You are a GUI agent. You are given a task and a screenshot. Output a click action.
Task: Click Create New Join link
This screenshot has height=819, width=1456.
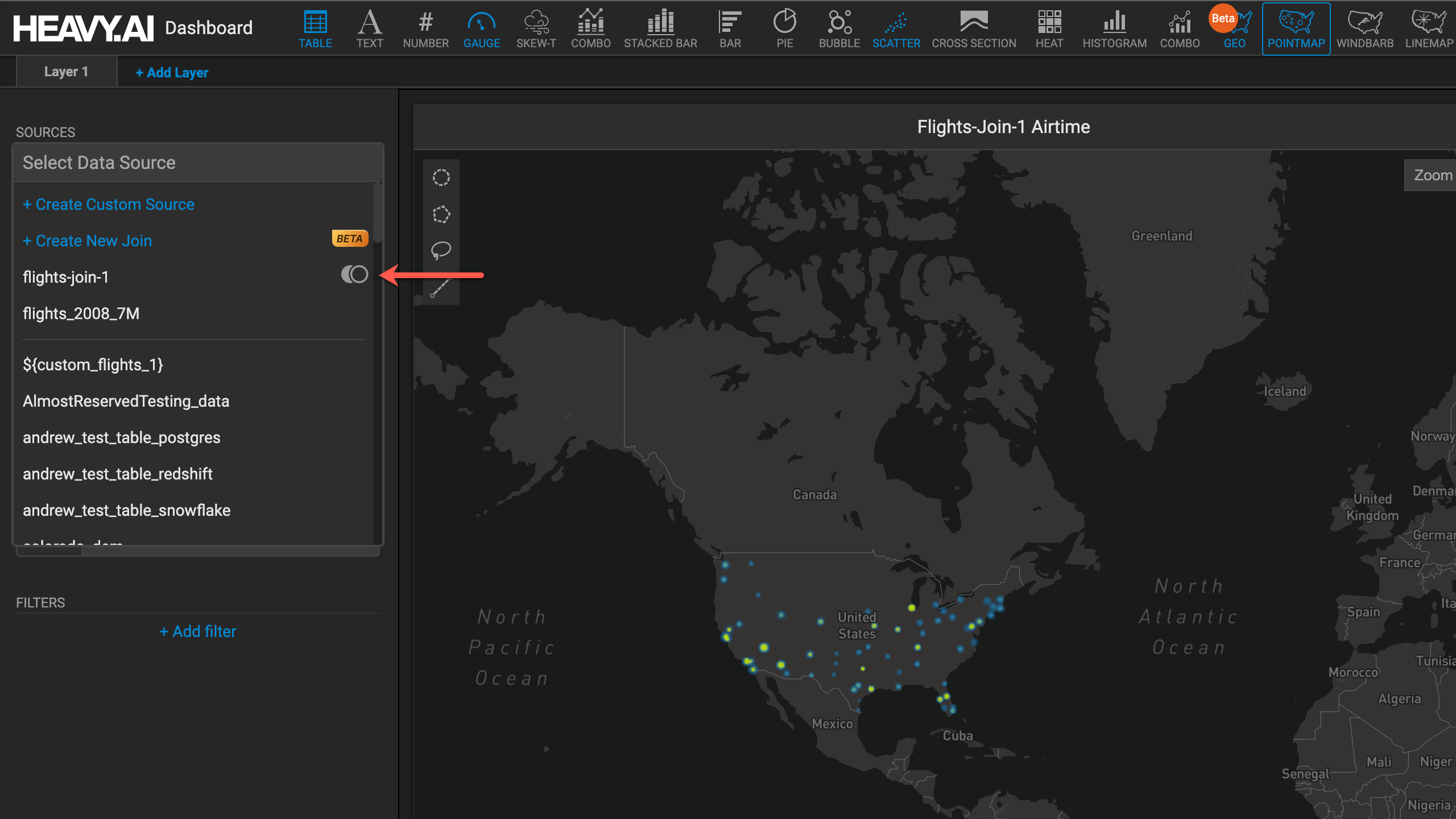tap(88, 241)
